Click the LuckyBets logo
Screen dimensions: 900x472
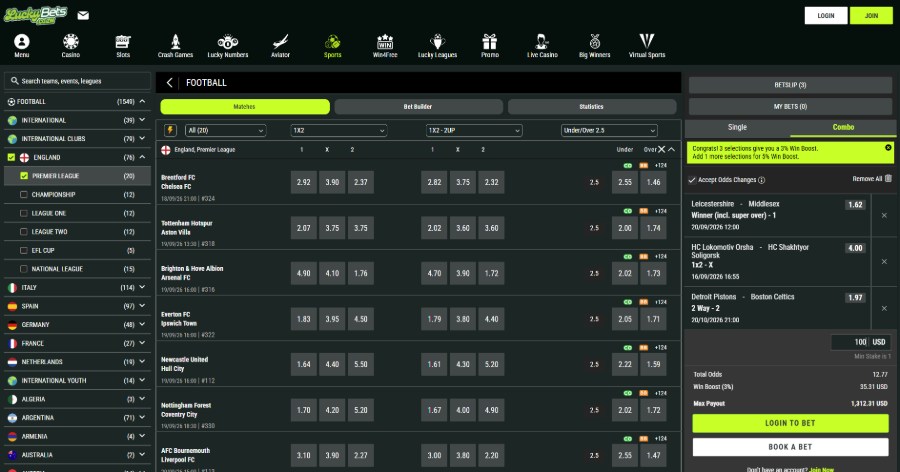tap(36, 14)
